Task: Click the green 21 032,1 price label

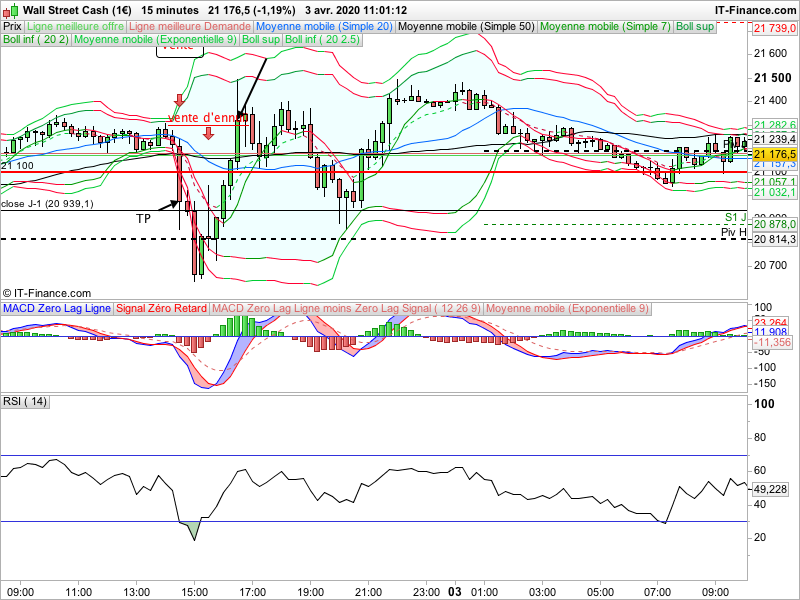Action: (774, 192)
